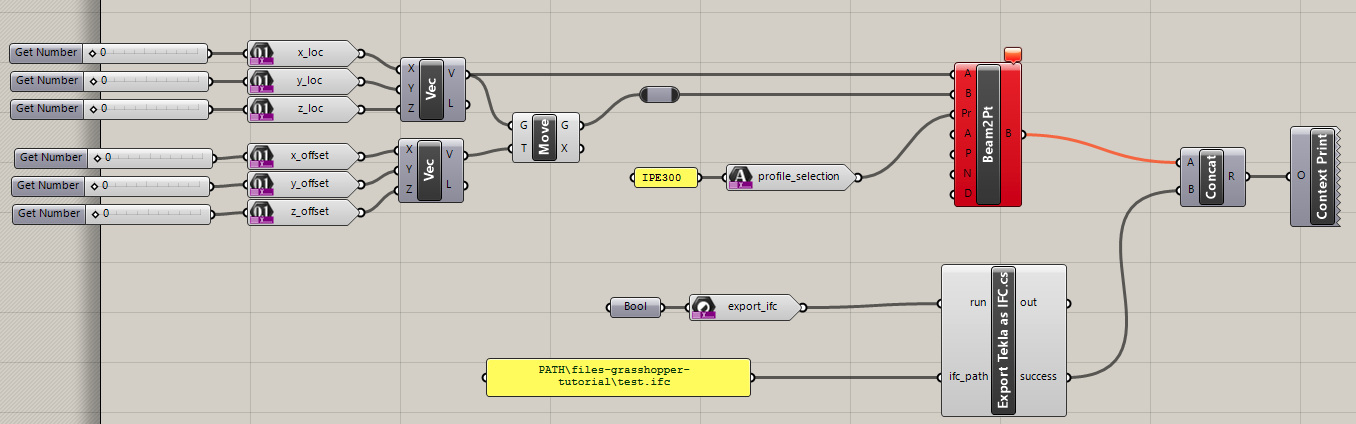Click the yellow test.ifc file path panel
The width and height of the screenshot is (1356, 424).
618,377
